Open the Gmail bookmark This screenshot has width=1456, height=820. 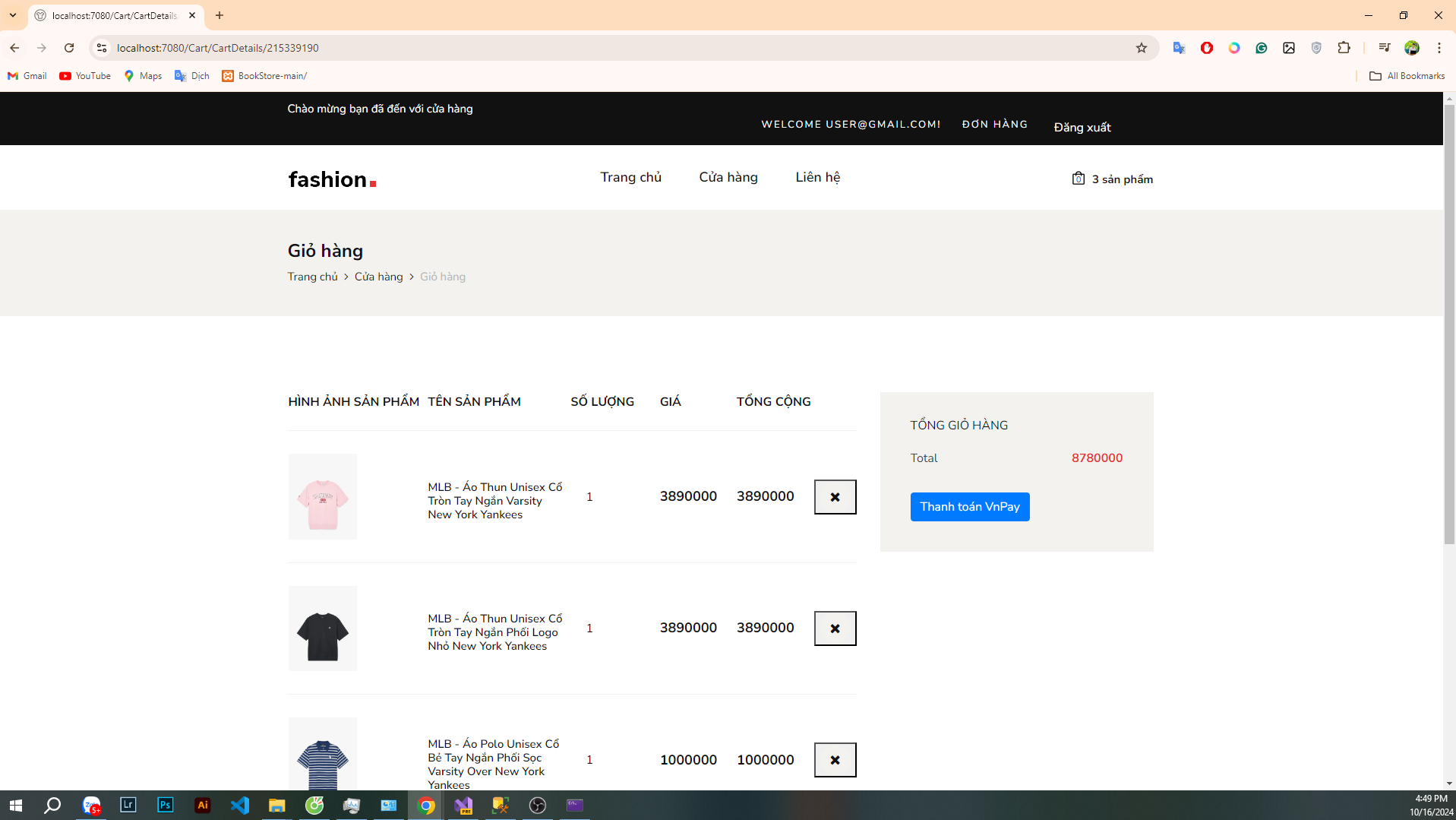[27, 76]
